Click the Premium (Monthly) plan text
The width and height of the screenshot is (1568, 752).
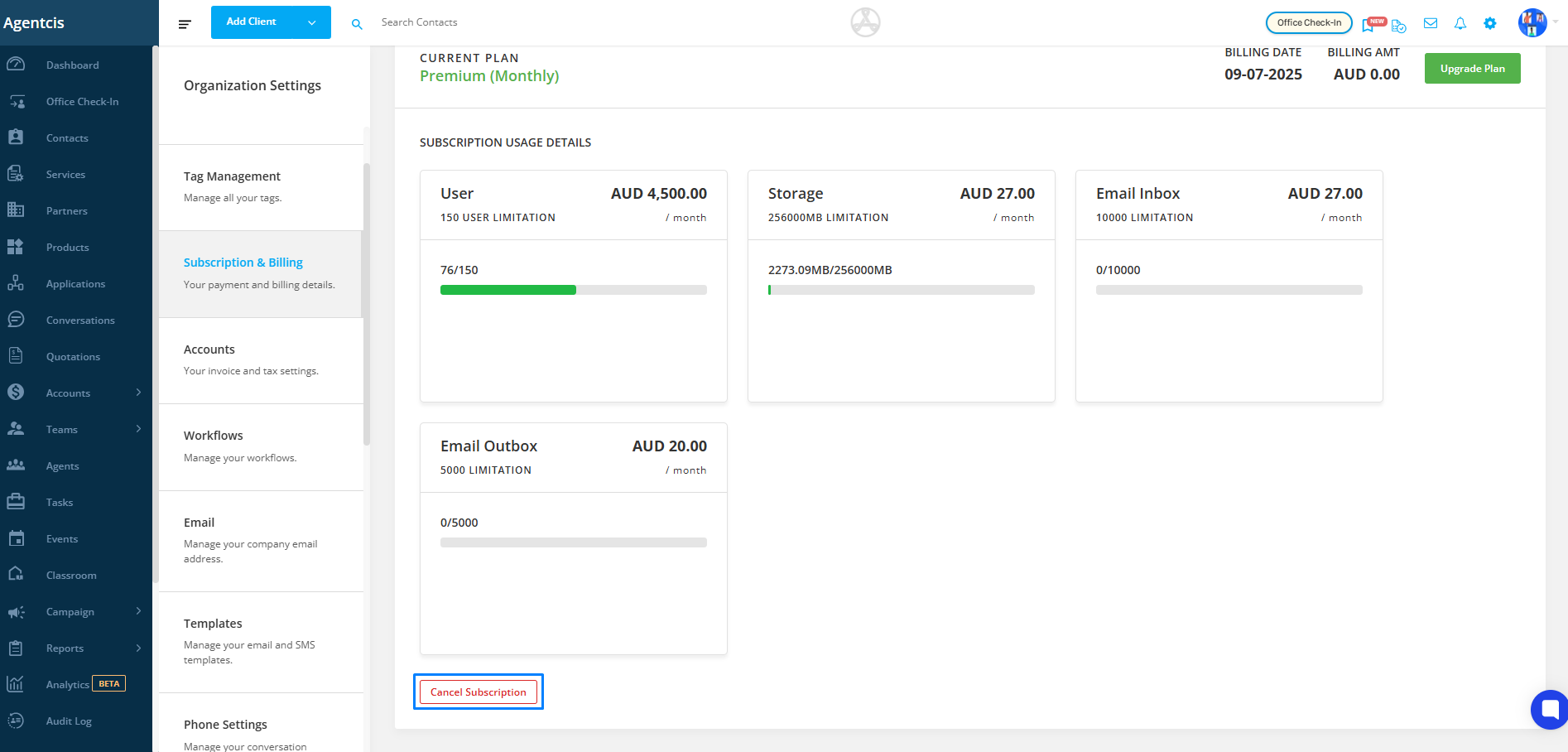489,76
